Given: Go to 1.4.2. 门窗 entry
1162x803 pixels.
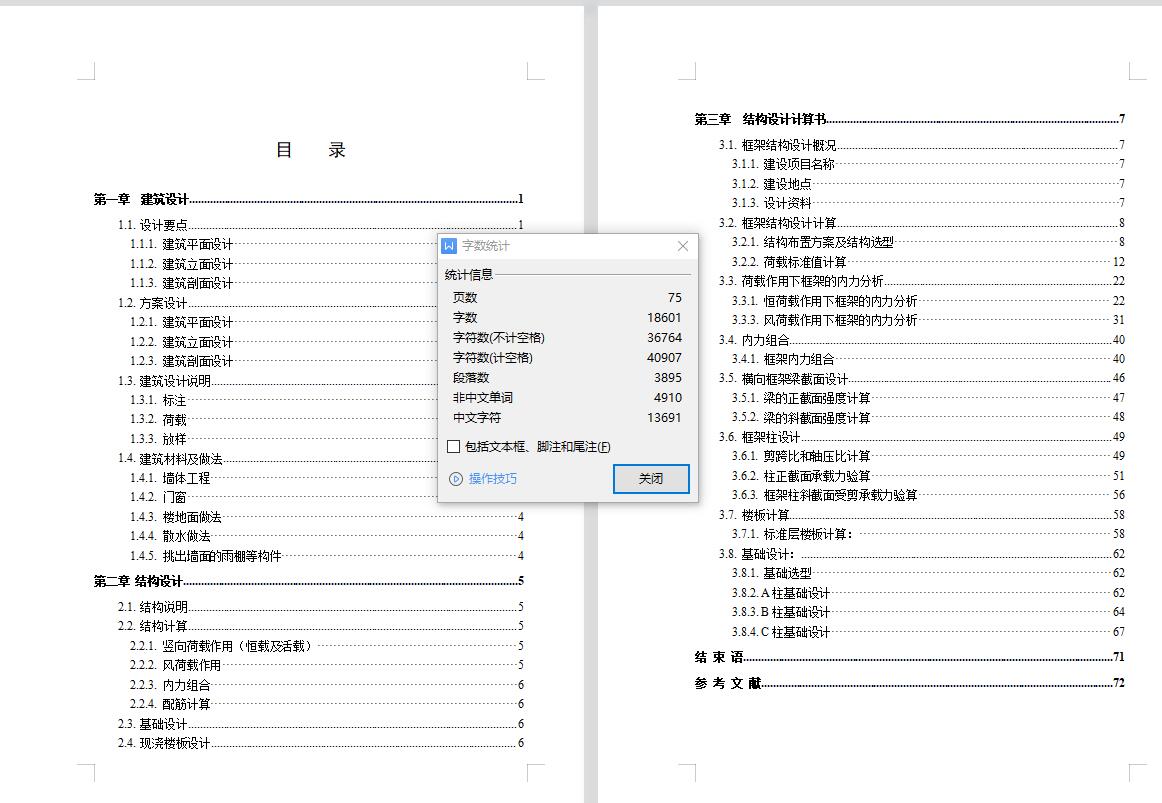Looking at the screenshot, I should coord(283,498).
